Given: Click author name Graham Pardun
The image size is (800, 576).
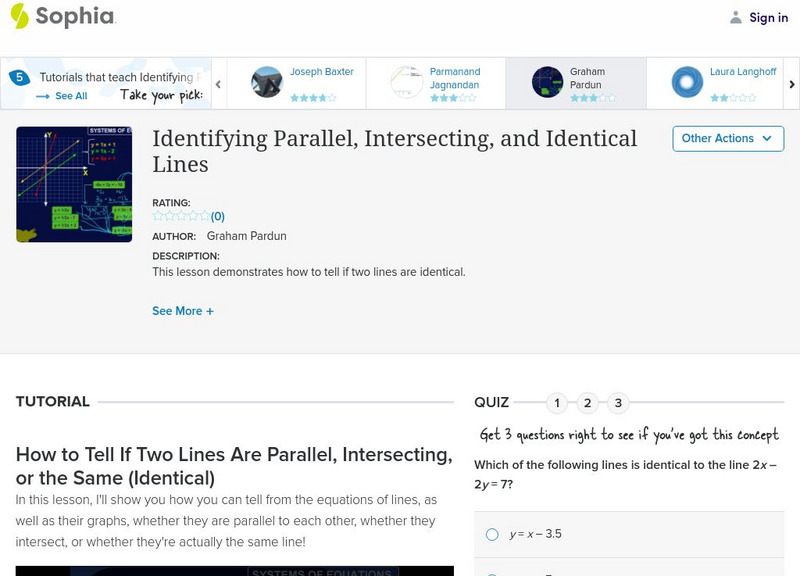Looking at the screenshot, I should coord(246,236).
